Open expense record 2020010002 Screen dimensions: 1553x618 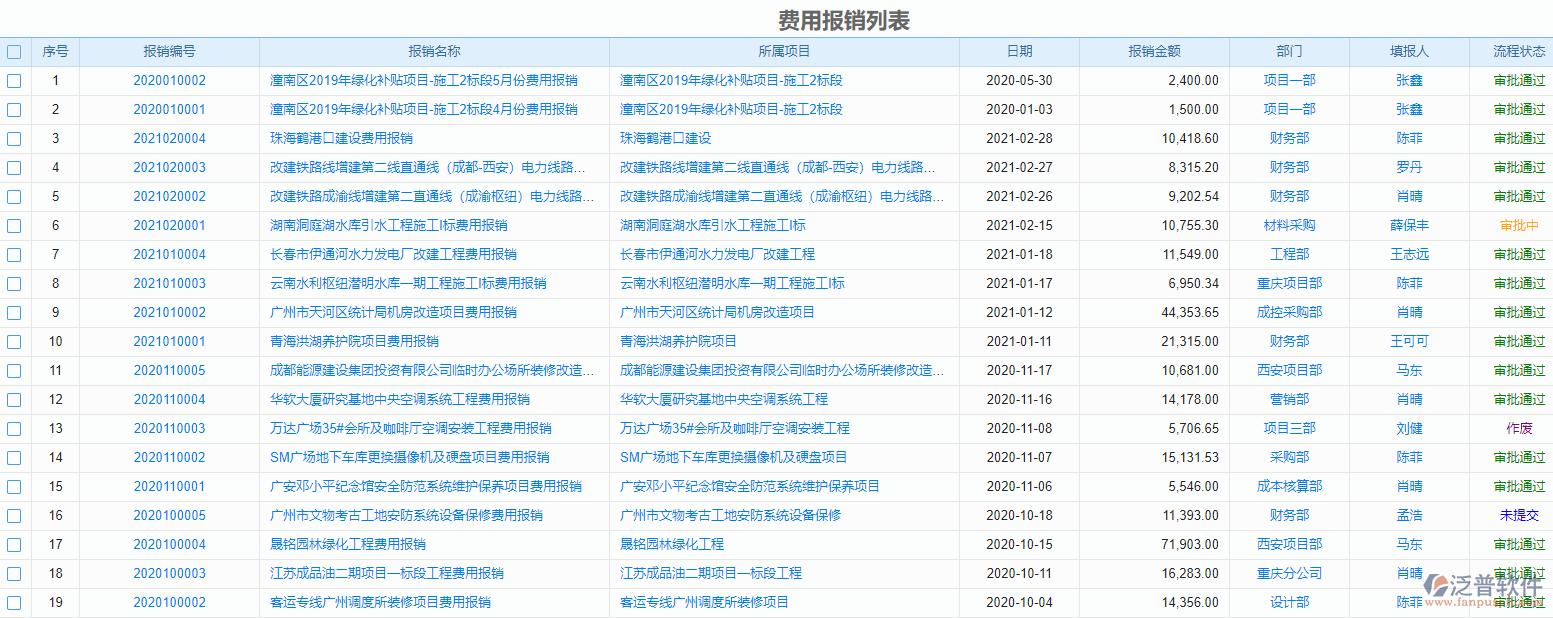pos(170,80)
